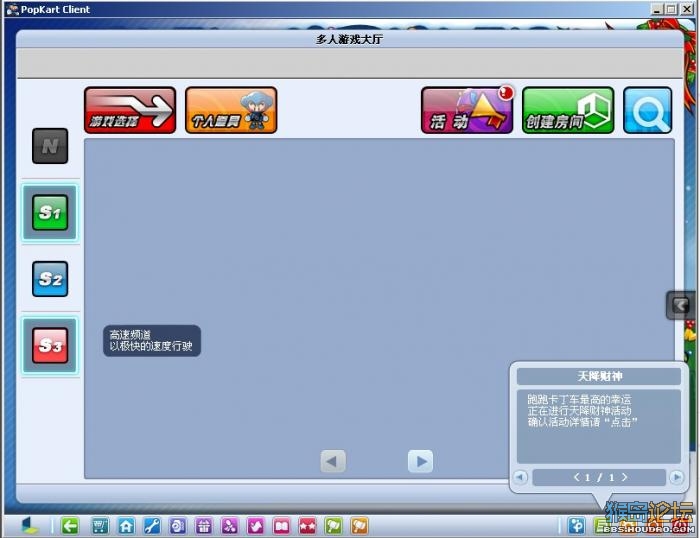
Task: Select the gray N channel
Action: click(x=50, y=146)
